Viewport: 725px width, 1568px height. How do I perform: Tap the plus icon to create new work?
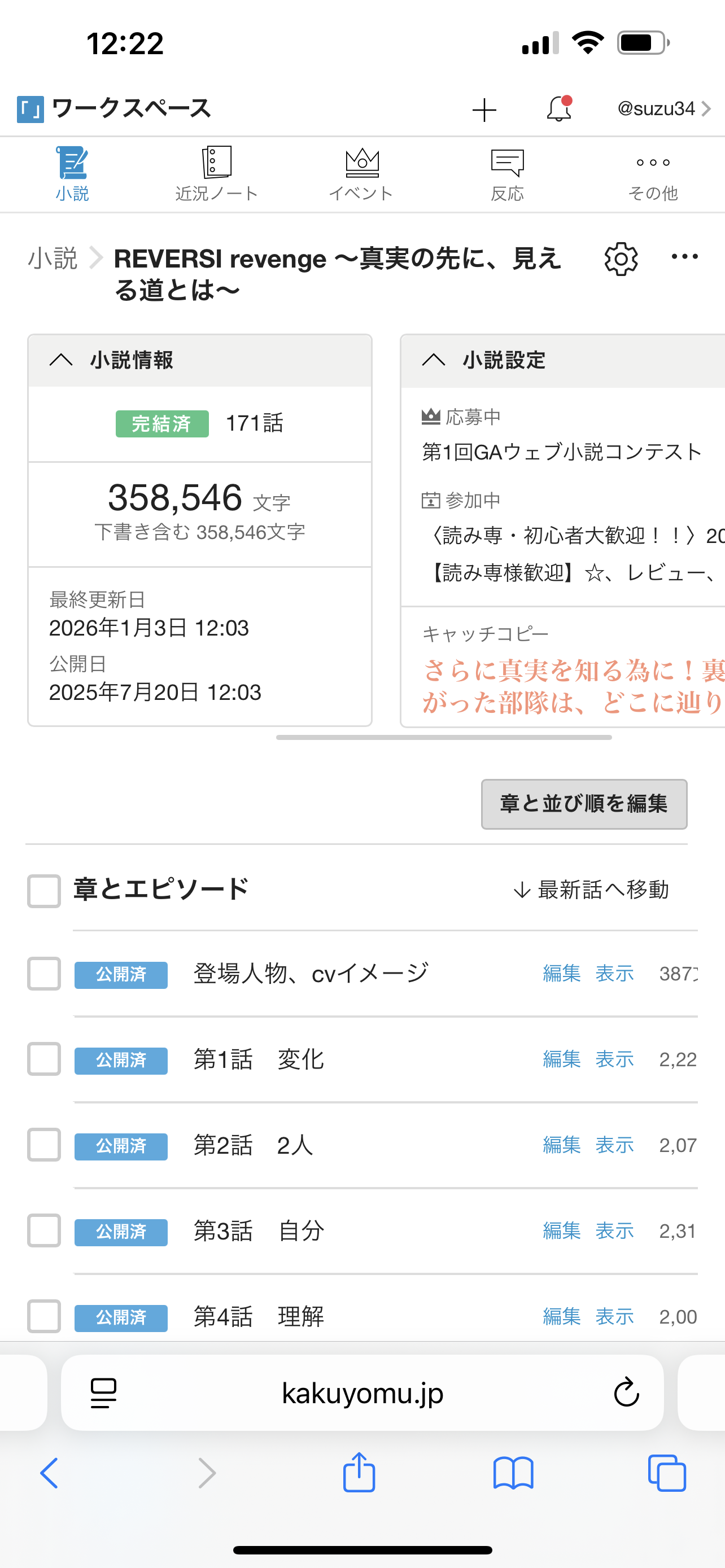point(484,110)
